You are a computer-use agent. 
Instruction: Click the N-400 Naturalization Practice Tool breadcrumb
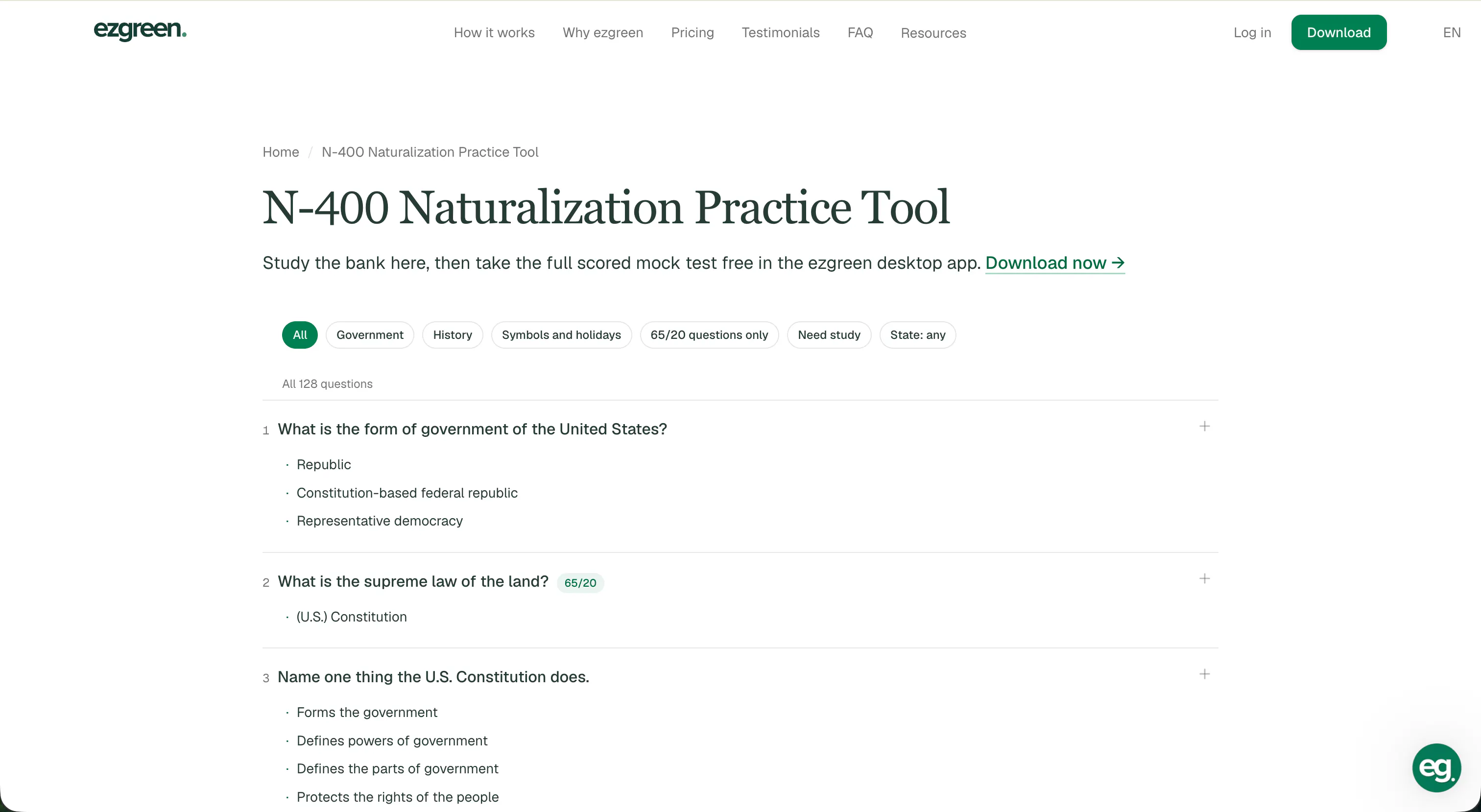click(430, 152)
